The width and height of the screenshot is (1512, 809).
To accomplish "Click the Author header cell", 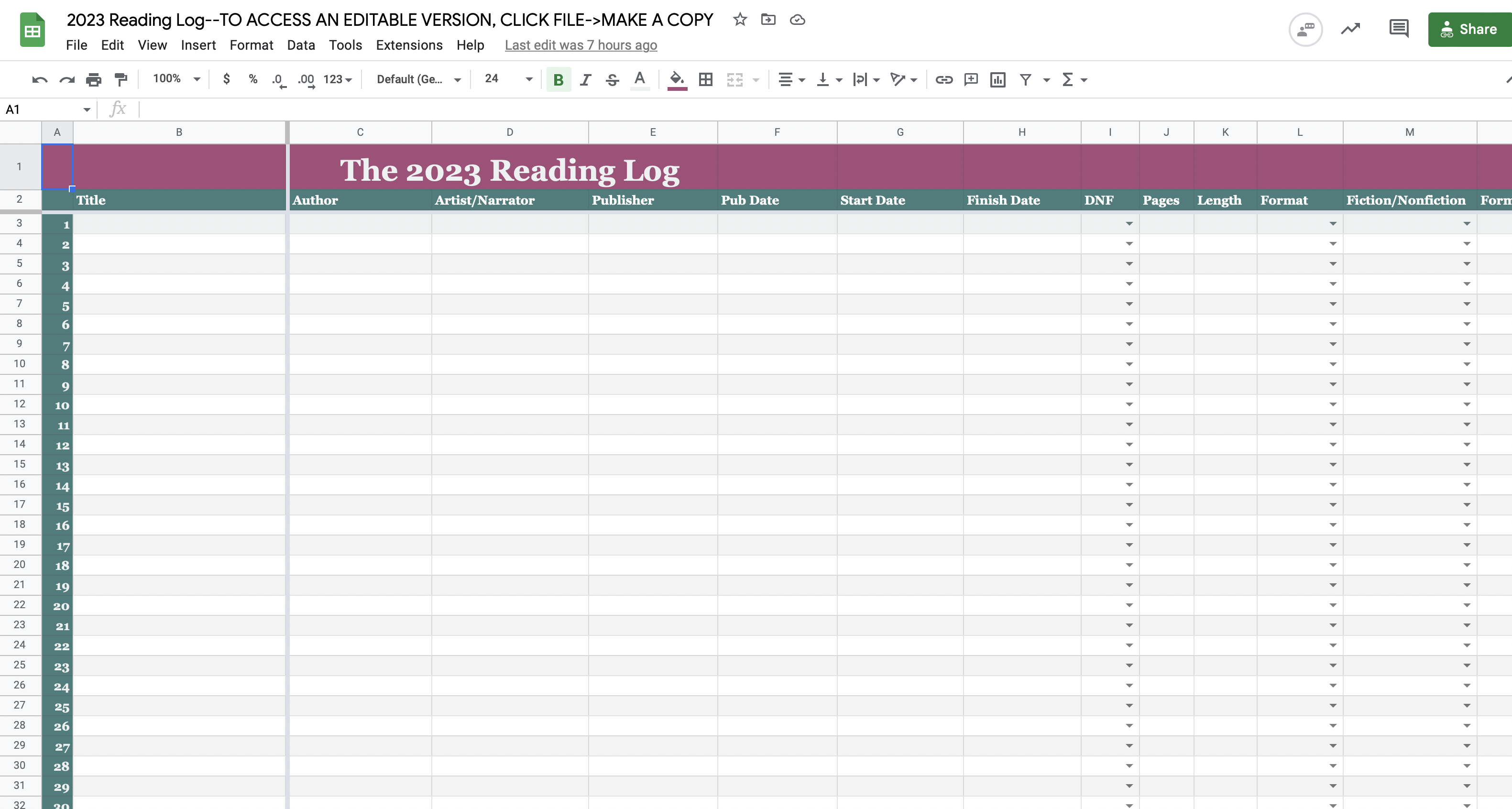I will 361,200.
